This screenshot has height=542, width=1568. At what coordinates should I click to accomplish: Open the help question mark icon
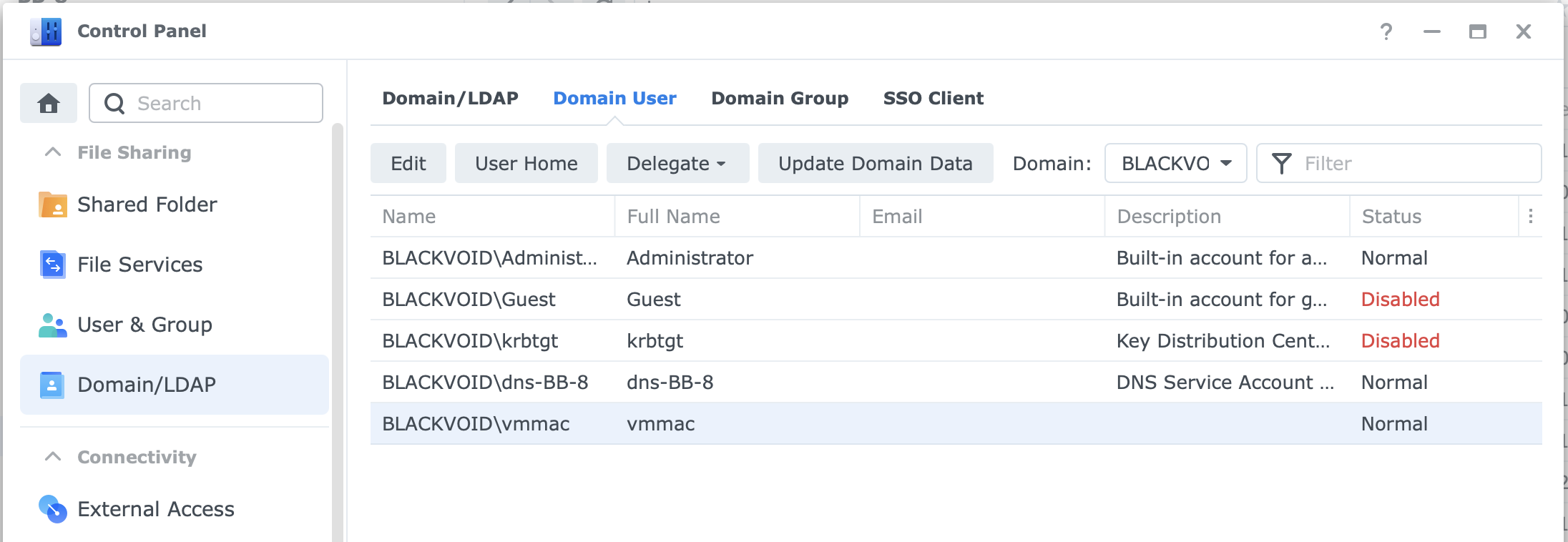coord(1386,31)
